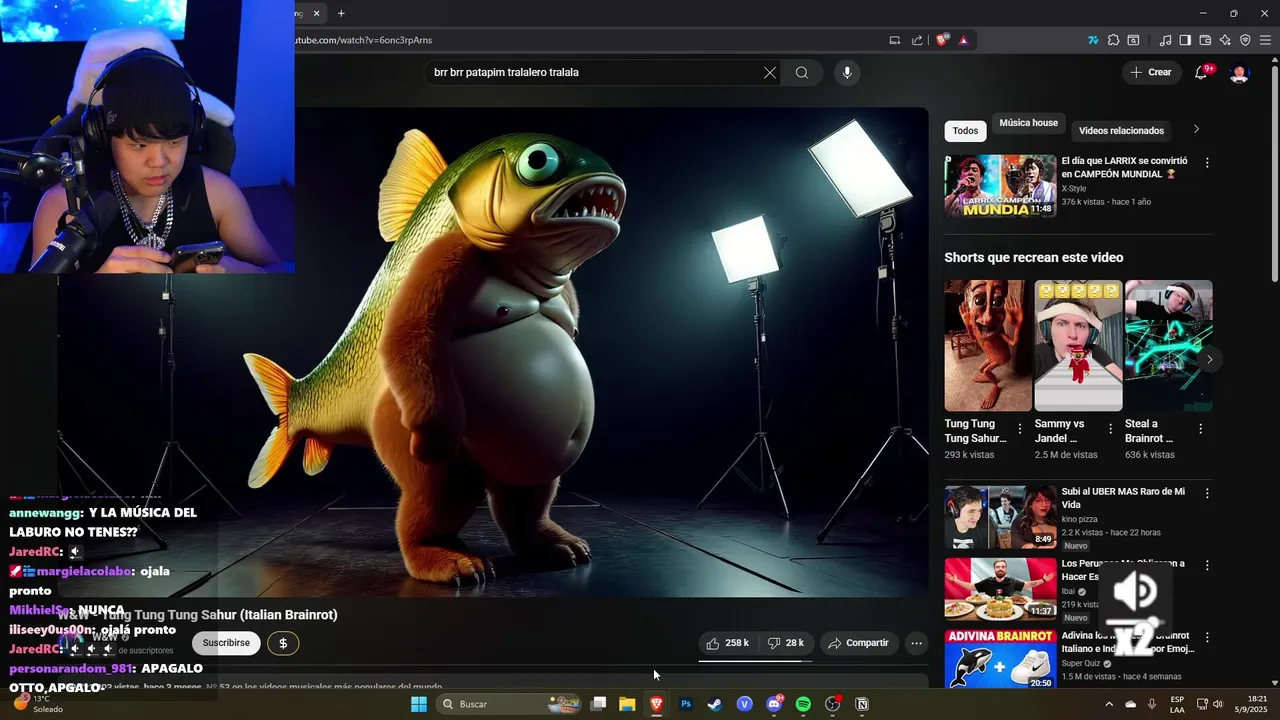Viewport: 1280px width, 720px height.
Task: Open the UBER MAS Raro video
Action: tap(1000, 517)
